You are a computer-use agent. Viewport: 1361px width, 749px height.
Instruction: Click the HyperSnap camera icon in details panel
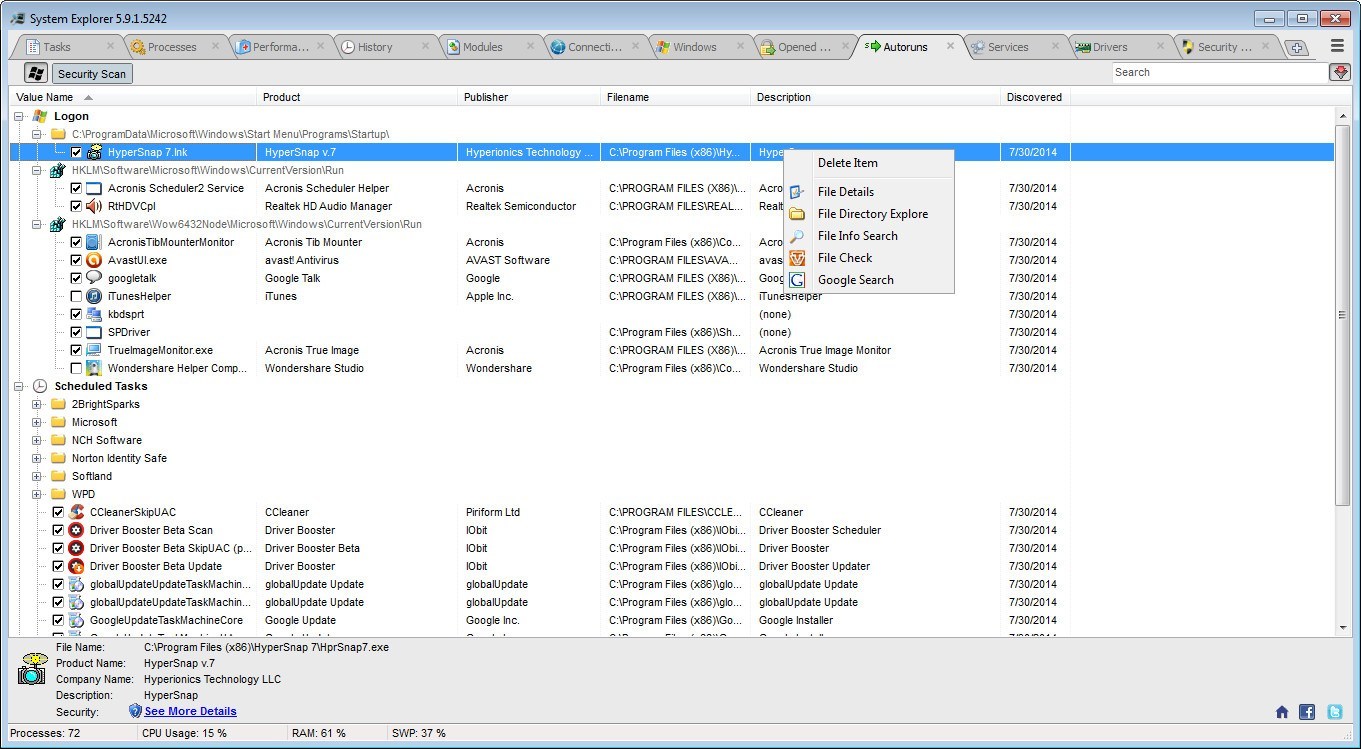click(x=32, y=670)
